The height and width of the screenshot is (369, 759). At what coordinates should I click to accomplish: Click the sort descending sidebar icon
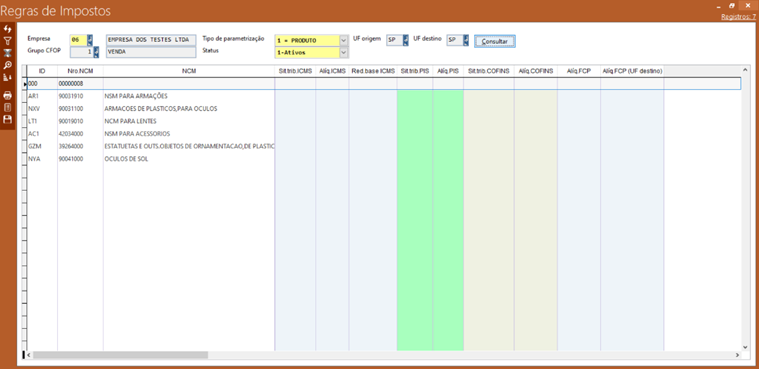(x=7, y=77)
